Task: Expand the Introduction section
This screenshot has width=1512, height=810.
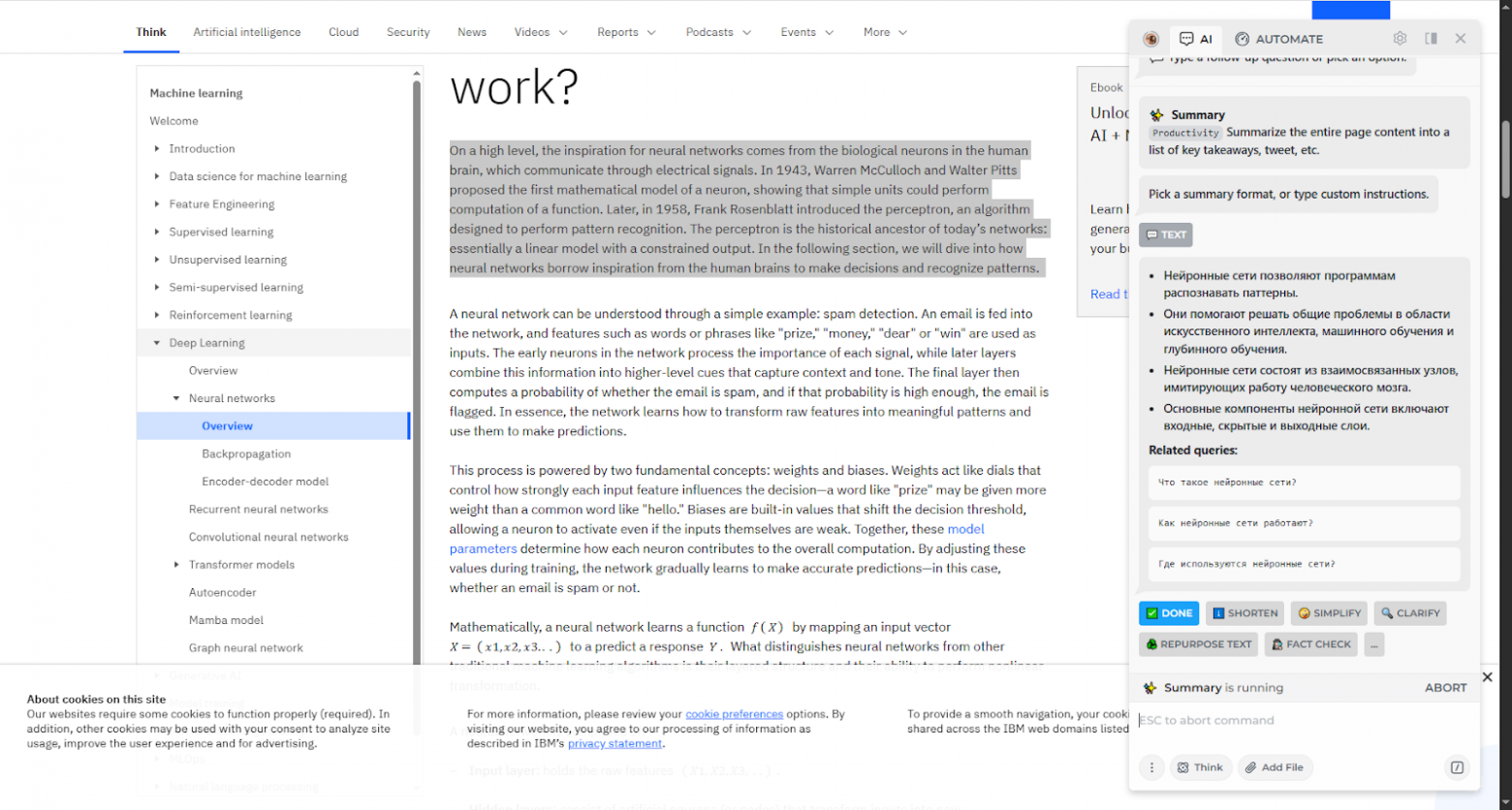Action: 157,148
